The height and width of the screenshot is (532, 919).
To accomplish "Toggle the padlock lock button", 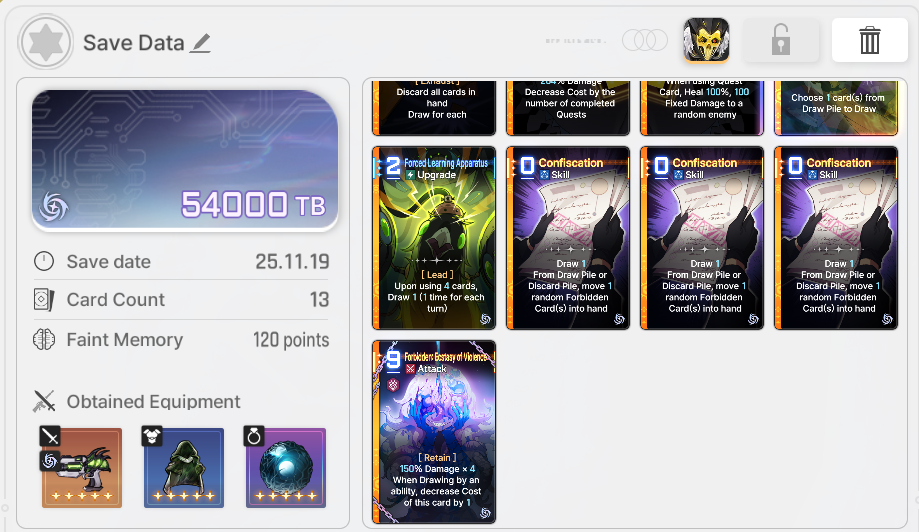I will click(x=781, y=40).
